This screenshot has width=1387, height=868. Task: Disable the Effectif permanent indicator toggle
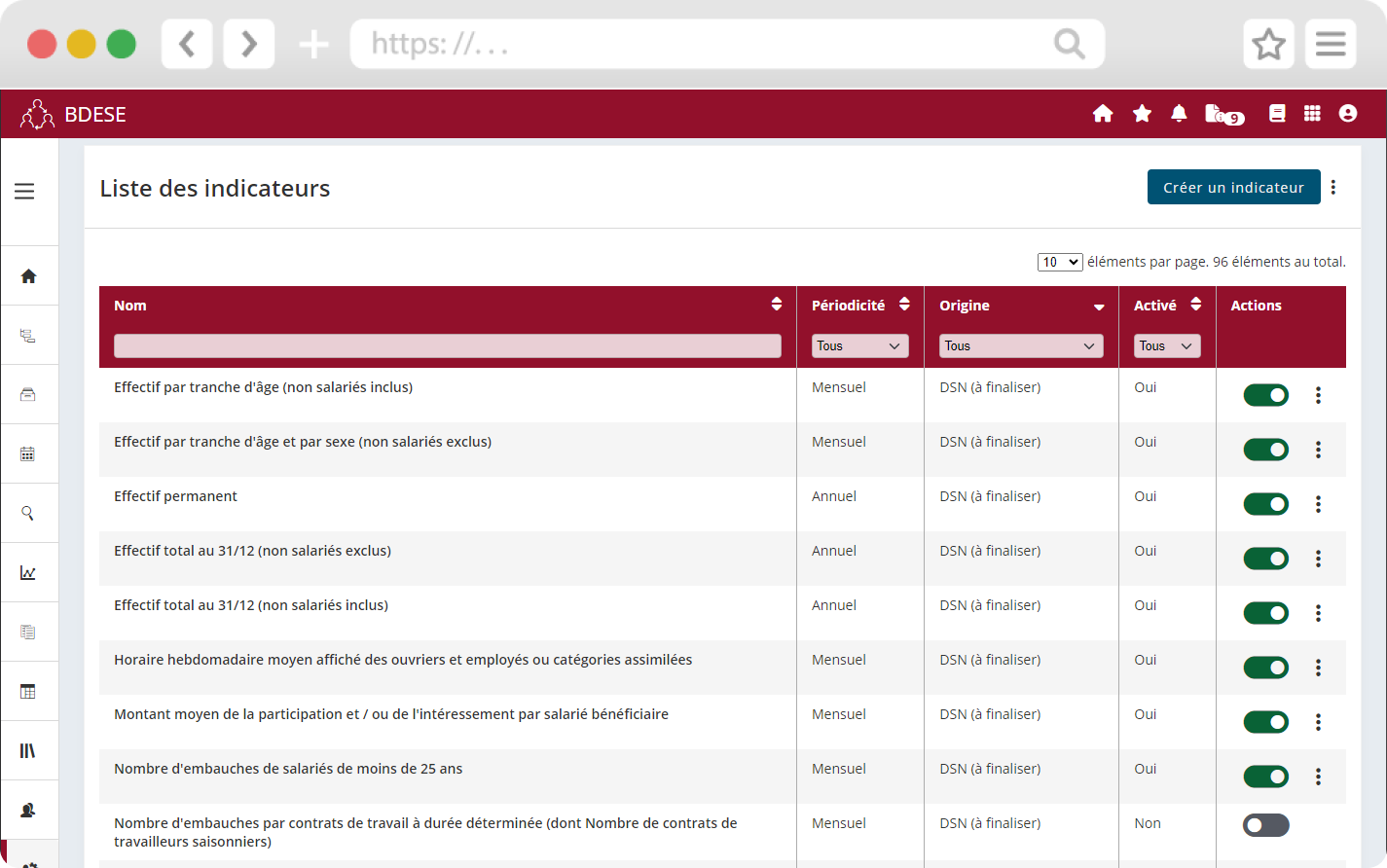point(1265,504)
